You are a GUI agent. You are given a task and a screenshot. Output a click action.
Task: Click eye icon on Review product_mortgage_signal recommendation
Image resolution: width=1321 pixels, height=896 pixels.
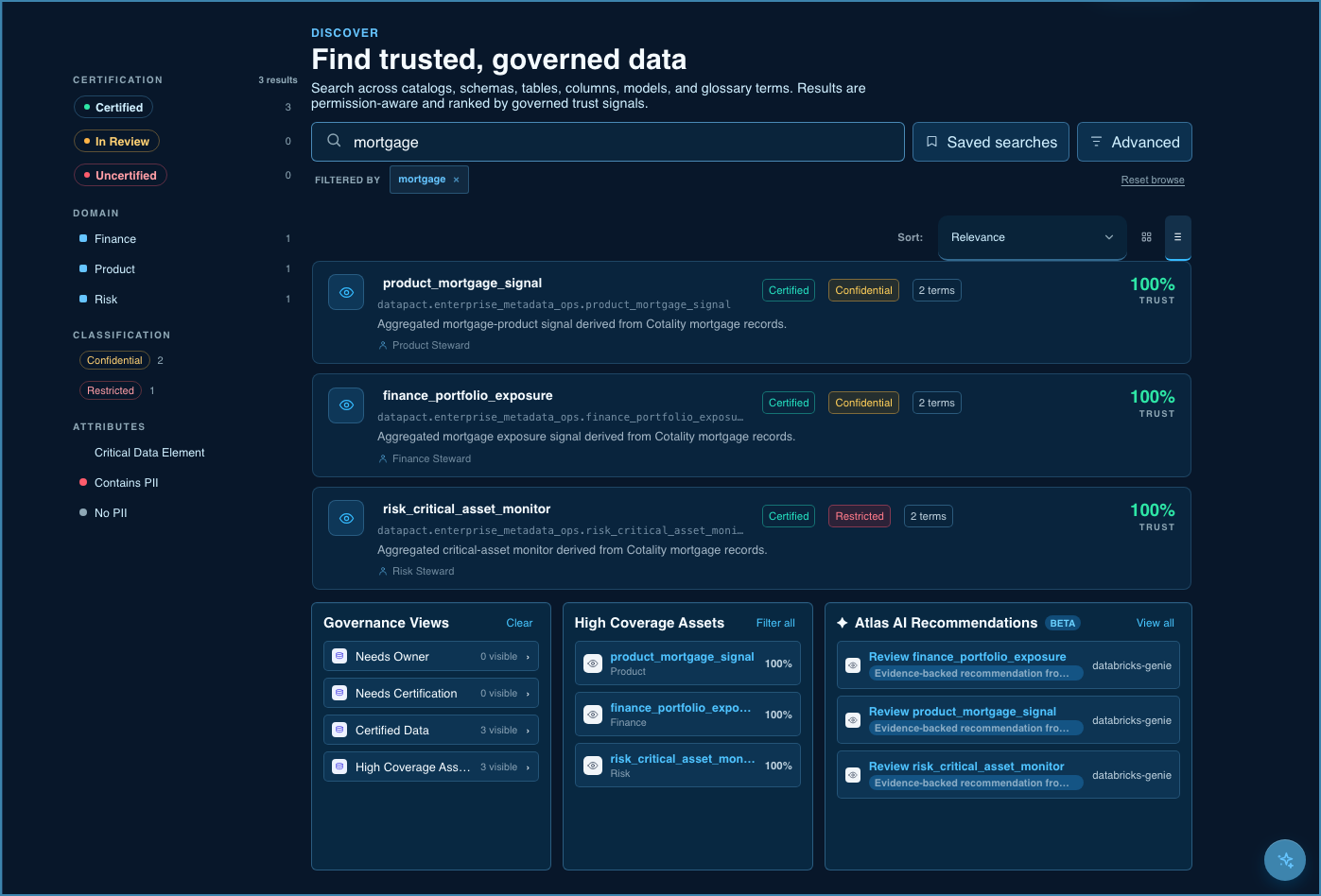coord(852,720)
